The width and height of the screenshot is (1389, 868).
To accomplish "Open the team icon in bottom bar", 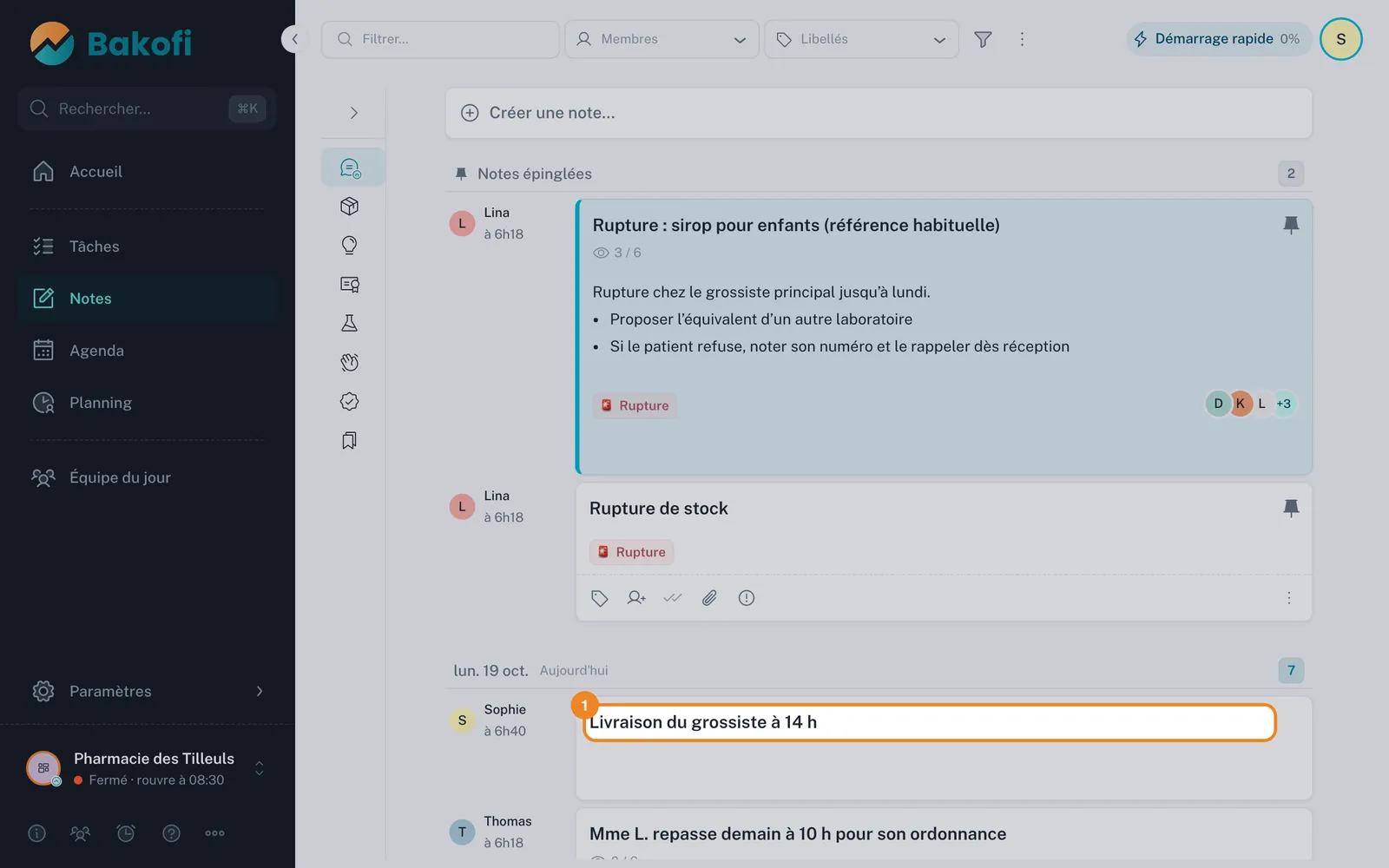I will [80, 833].
